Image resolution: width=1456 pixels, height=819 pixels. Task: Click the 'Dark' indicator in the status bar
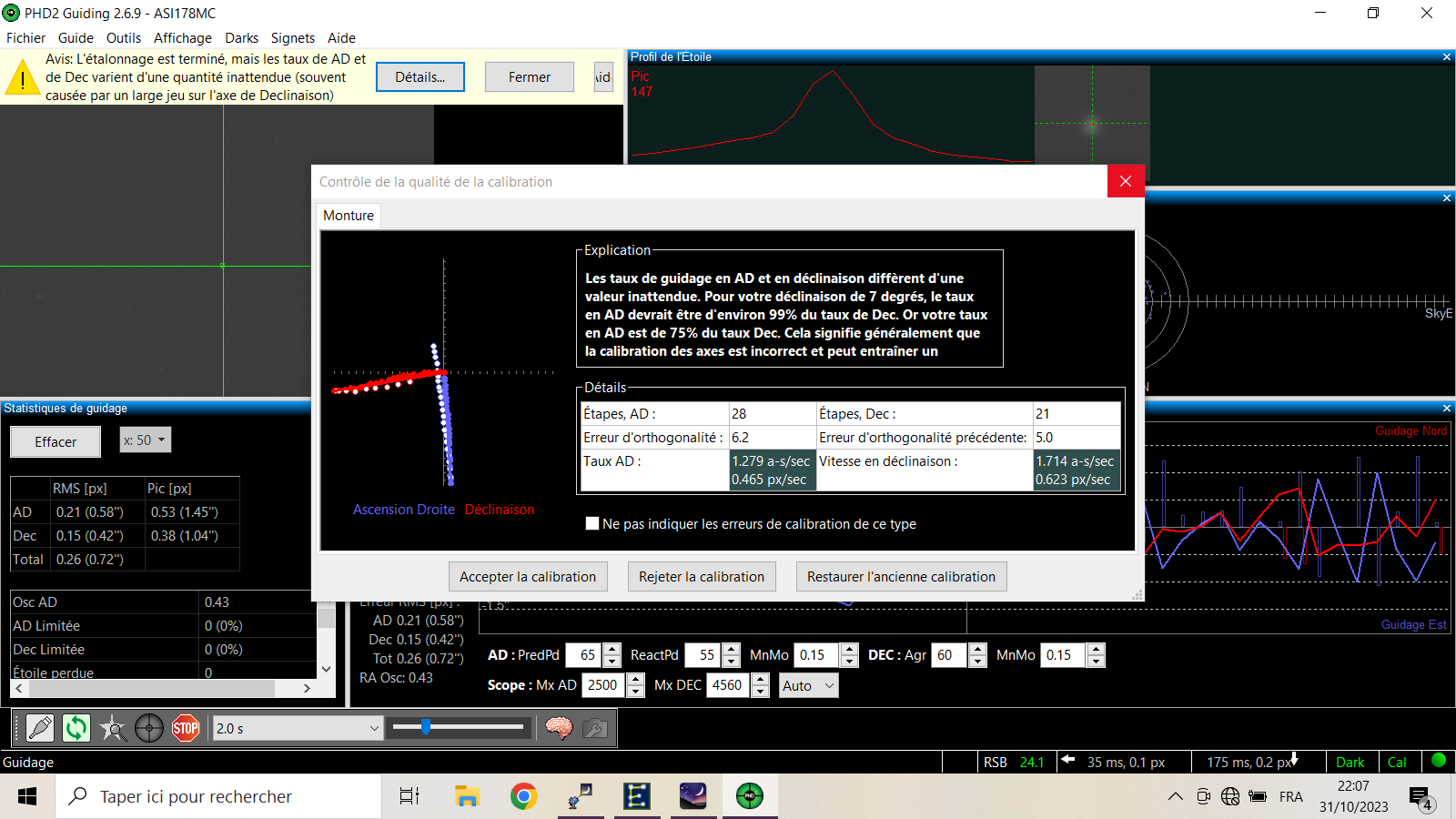1350,763
